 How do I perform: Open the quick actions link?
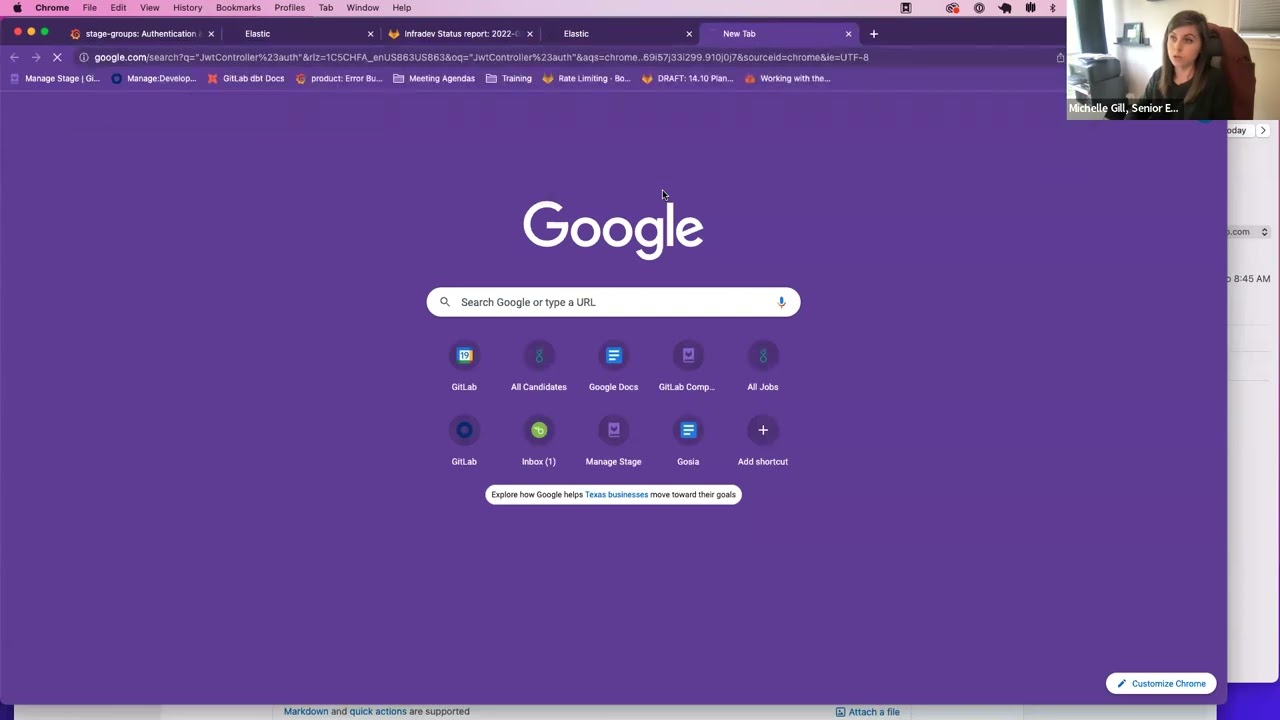pos(378,712)
